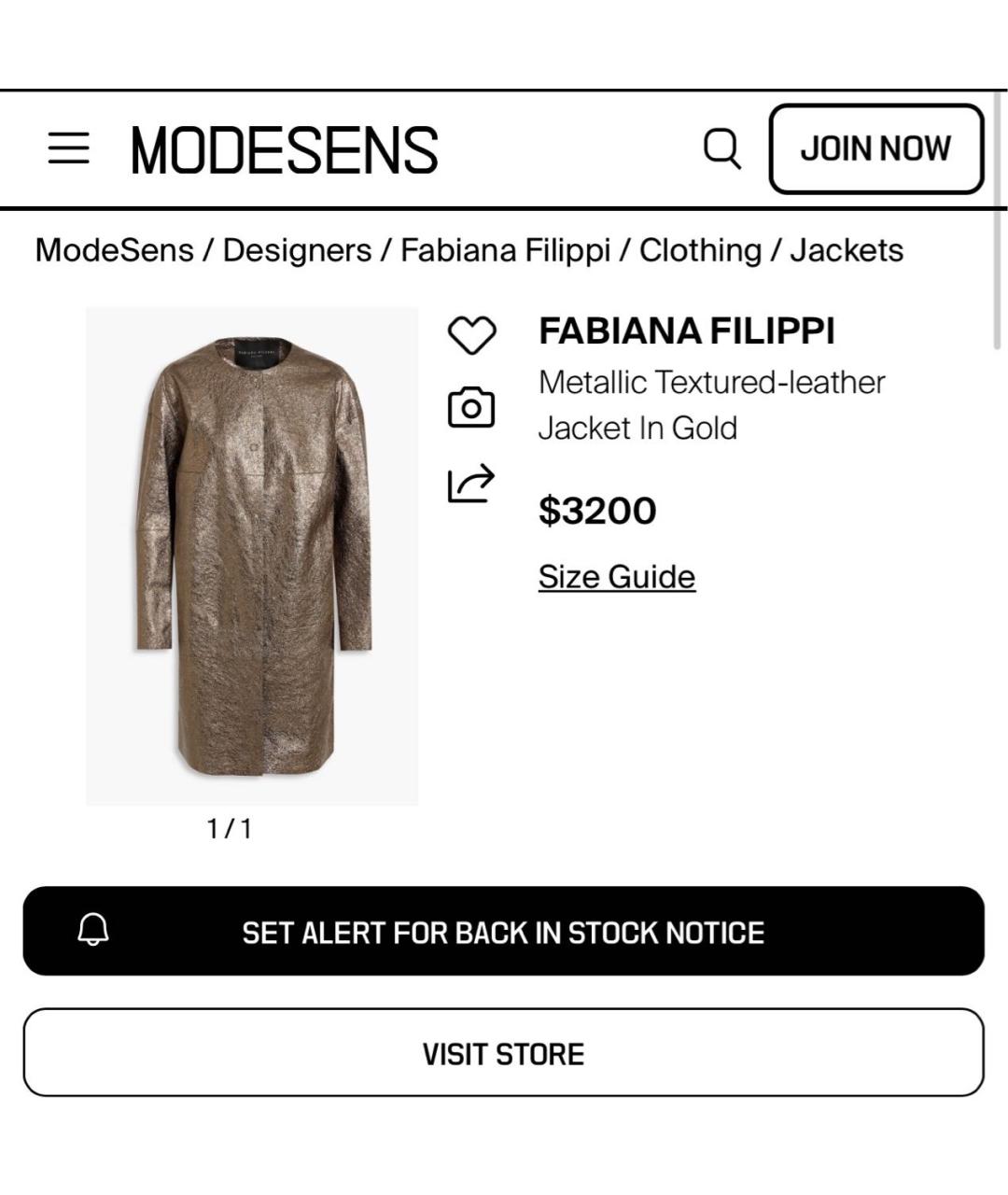Screen dimensions: 1008x1195
Task: Click the search magnifier icon
Action: click(721, 148)
